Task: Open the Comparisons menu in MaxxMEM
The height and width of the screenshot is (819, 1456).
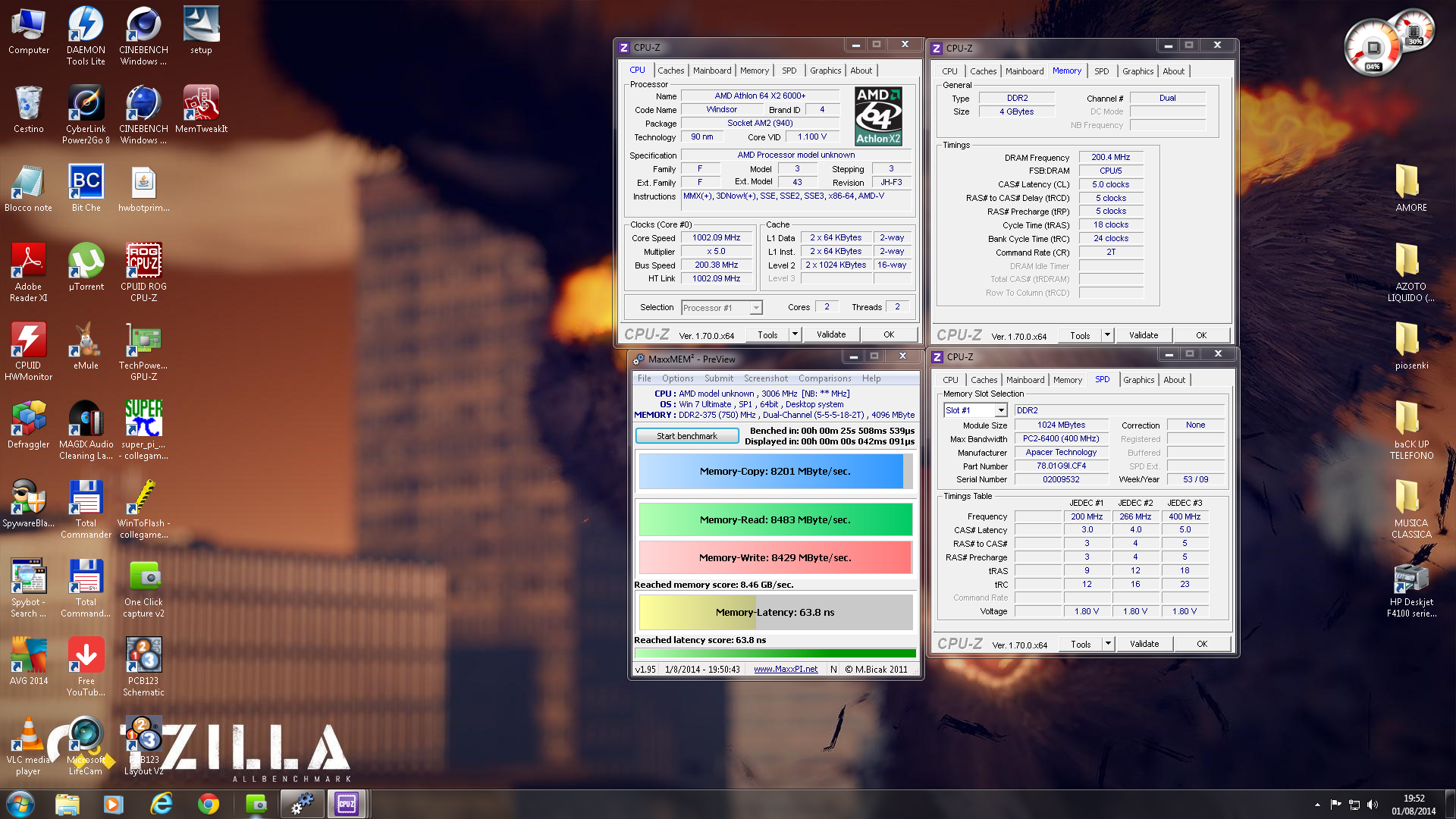Action: coord(824,378)
